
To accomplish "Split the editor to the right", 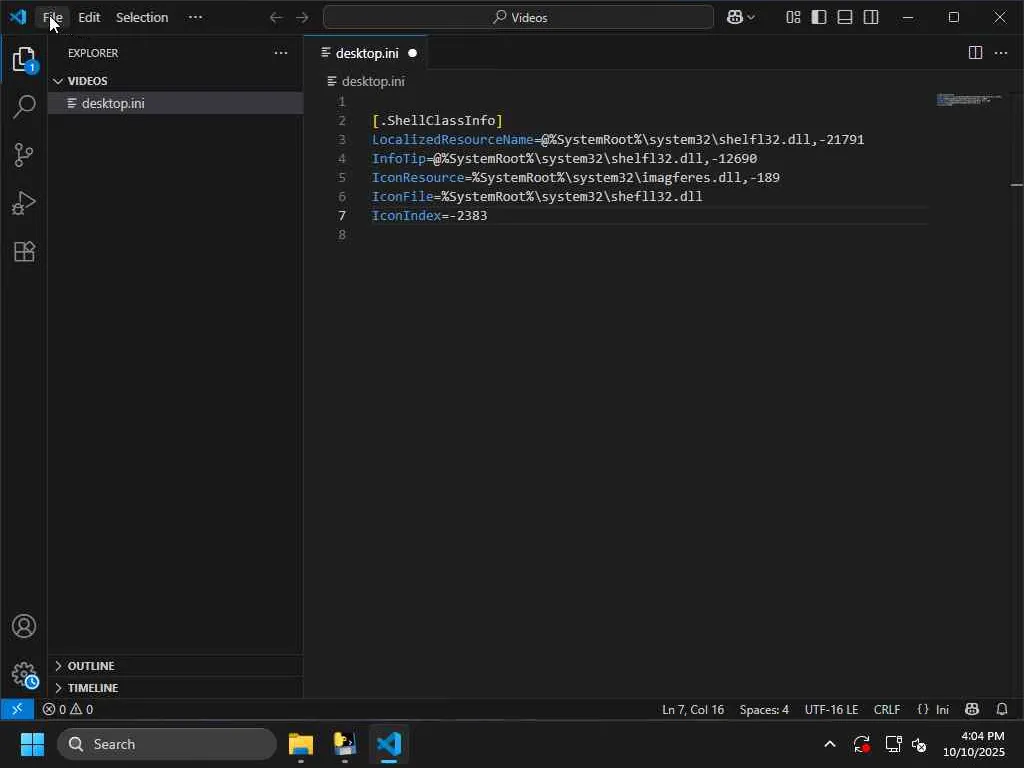I will (x=975, y=53).
